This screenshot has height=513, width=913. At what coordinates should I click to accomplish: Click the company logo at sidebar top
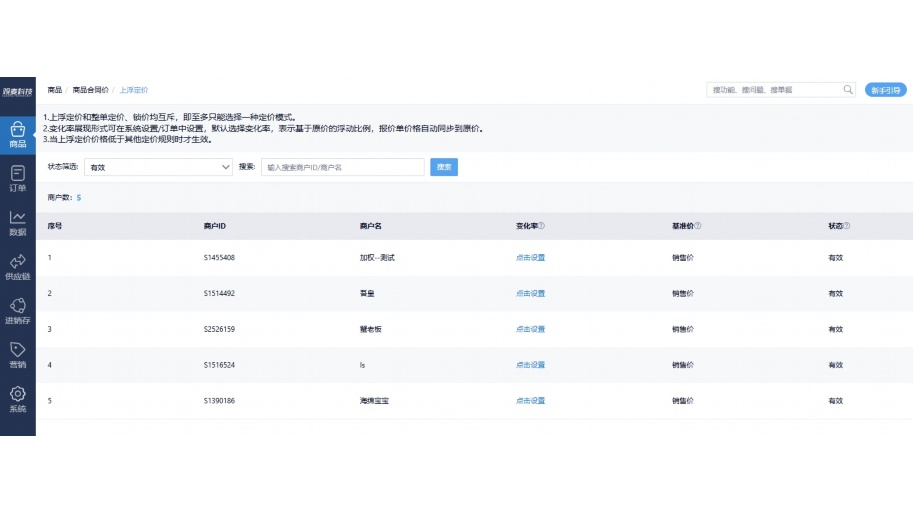pos(17,92)
